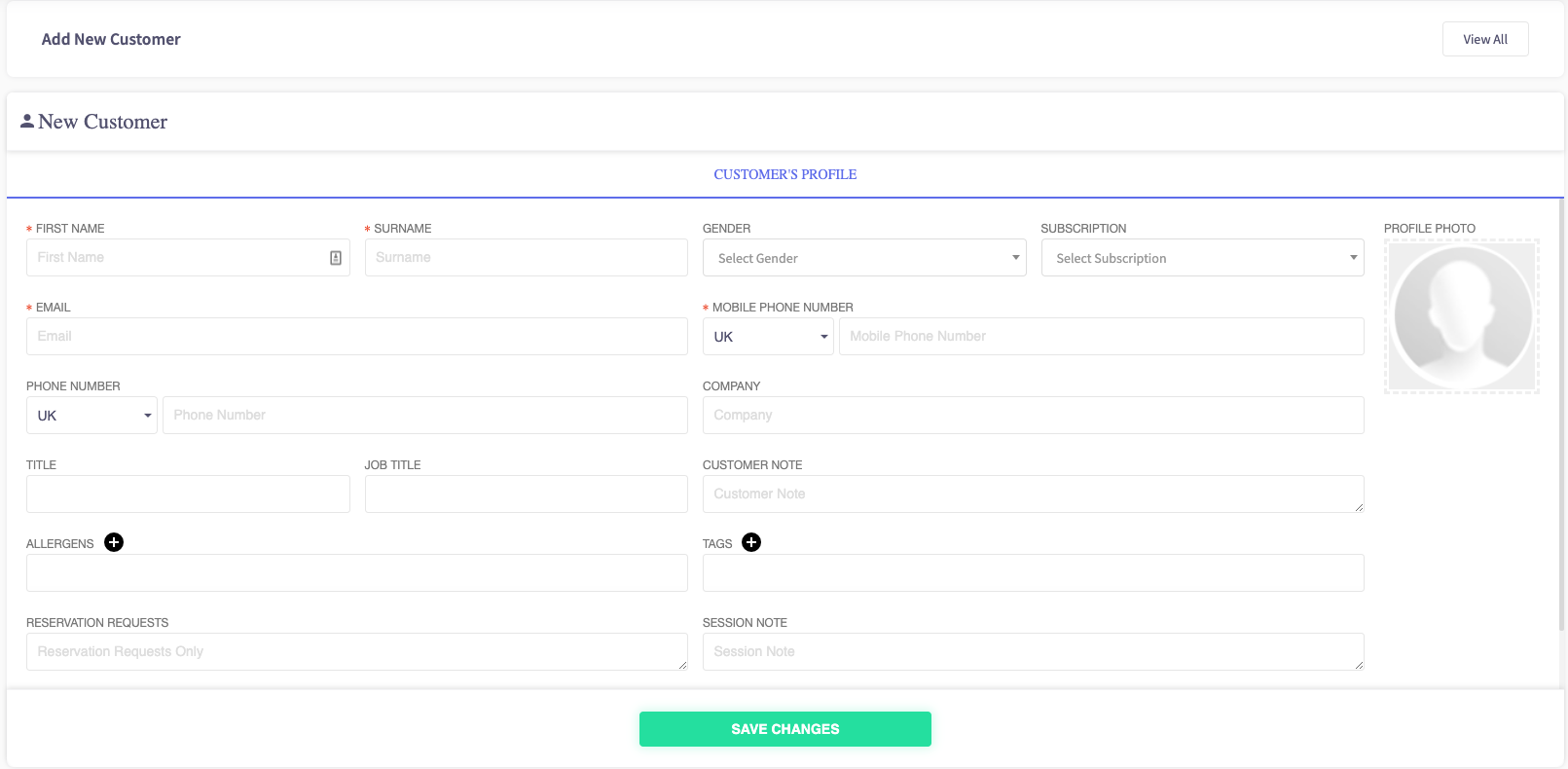
Task: Click the Allergens input box
Action: tap(357, 573)
